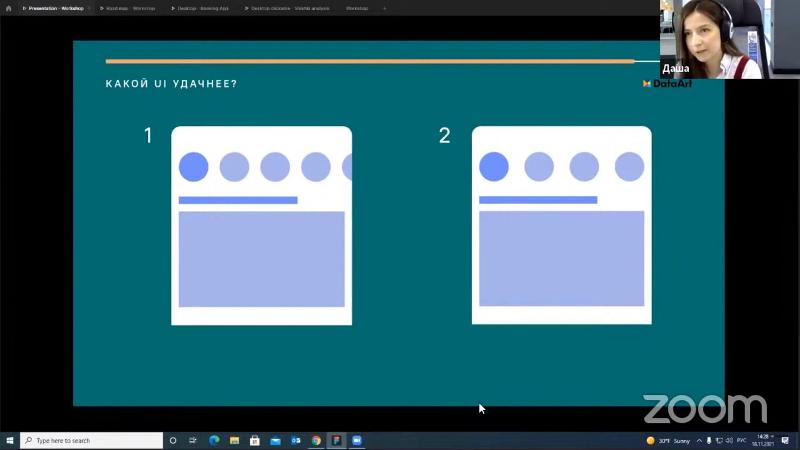Open the Zoom app from taskbar
Image resolution: width=800 pixels, height=450 pixels.
tap(357, 440)
